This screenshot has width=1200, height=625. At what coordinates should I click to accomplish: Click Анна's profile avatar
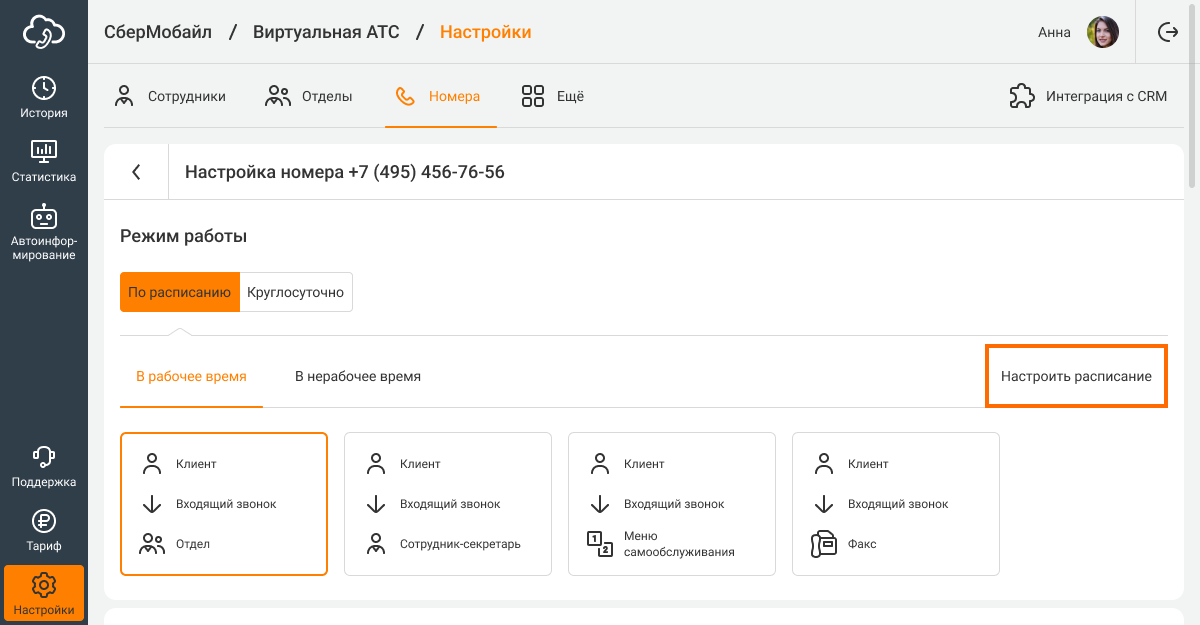(1102, 32)
